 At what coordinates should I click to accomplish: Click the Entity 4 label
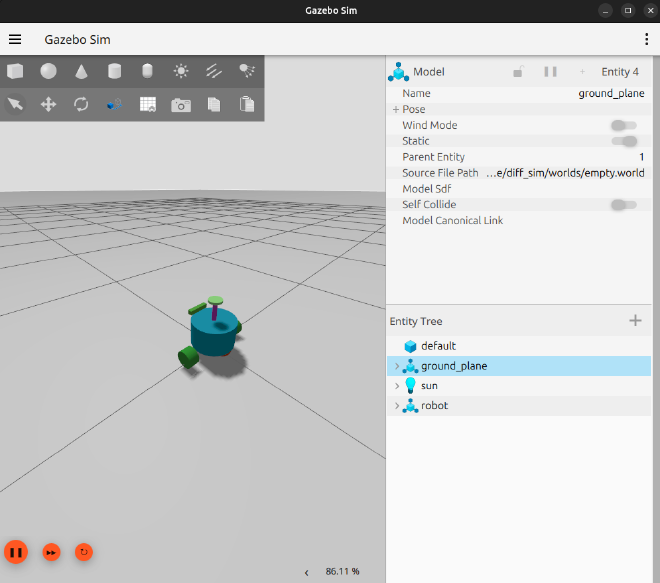pyautogui.click(x=620, y=72)
